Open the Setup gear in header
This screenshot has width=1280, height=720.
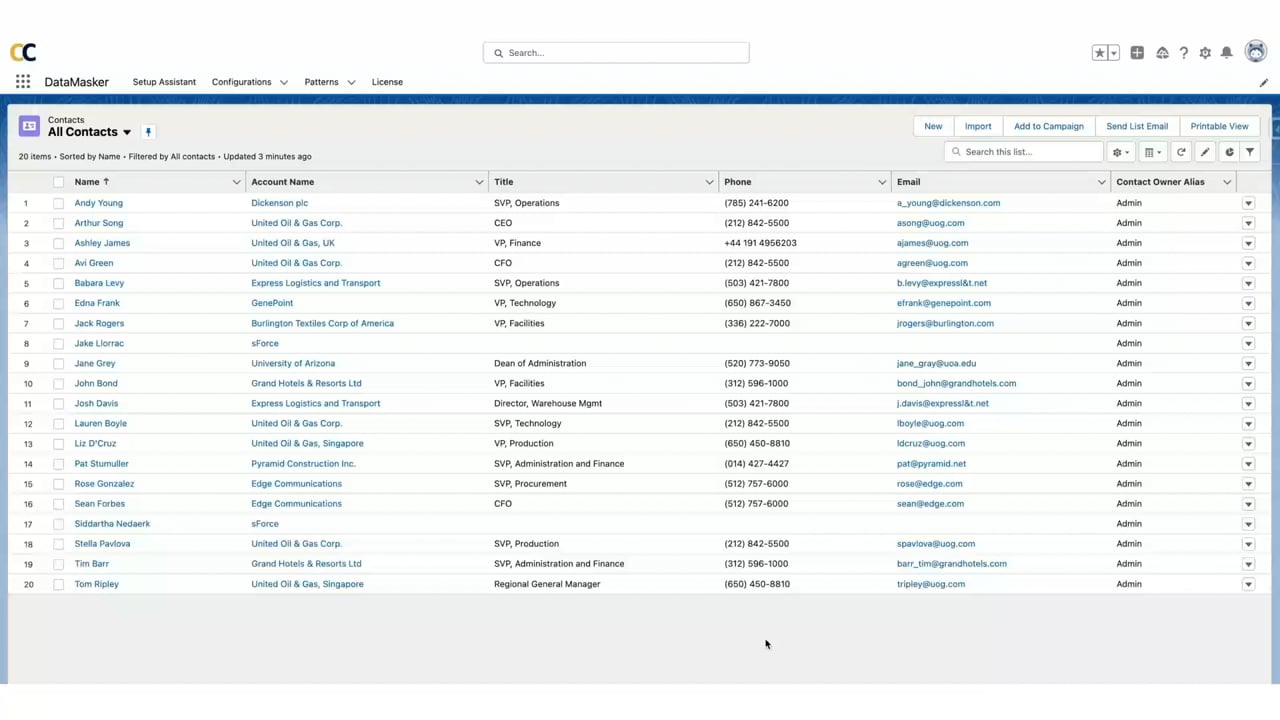pyautogui.click(x=1205, y=53)
